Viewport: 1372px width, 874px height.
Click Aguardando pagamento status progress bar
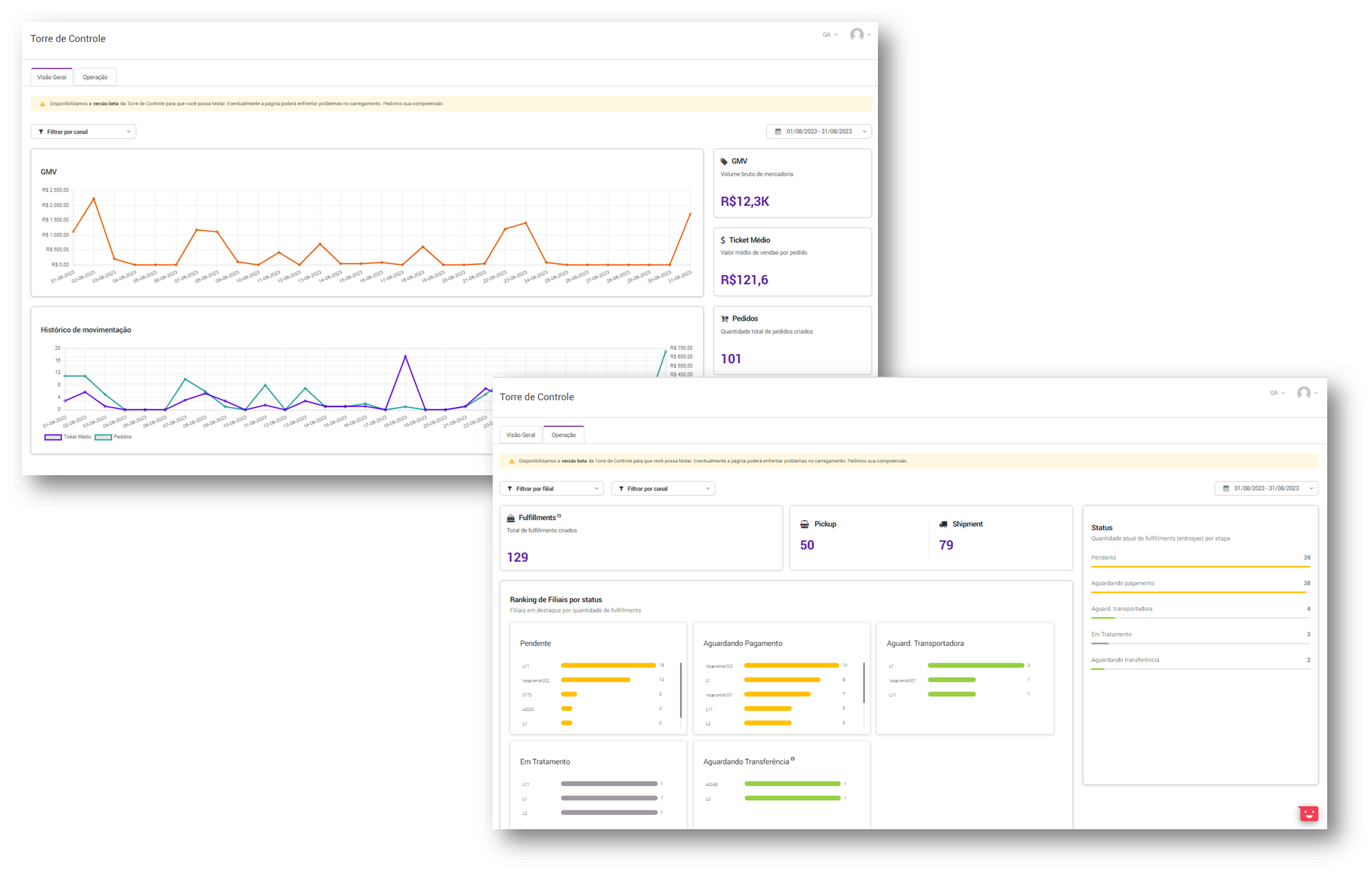1200,592
